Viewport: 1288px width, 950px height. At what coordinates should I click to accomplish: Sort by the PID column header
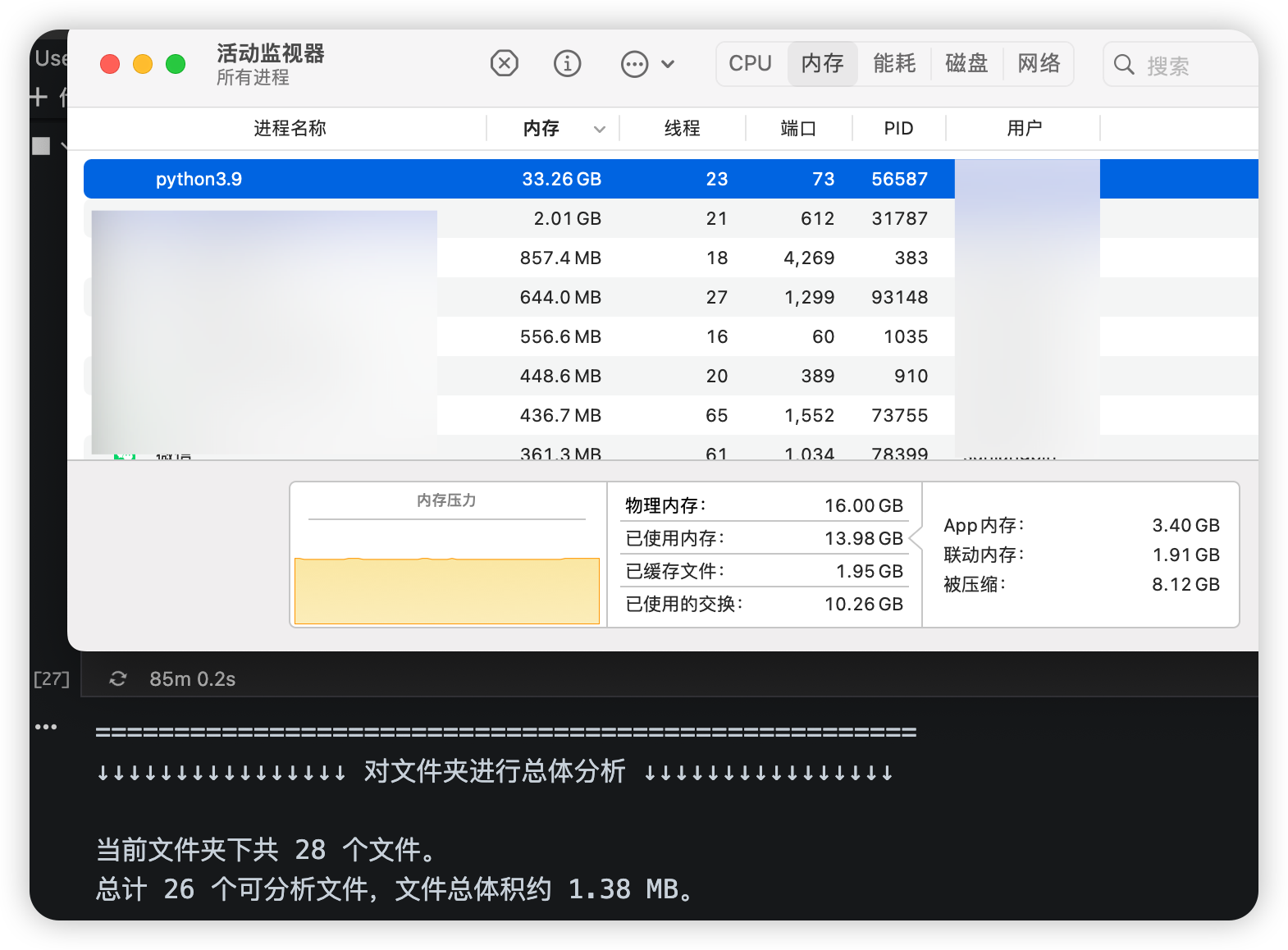[x=898, y=128]
